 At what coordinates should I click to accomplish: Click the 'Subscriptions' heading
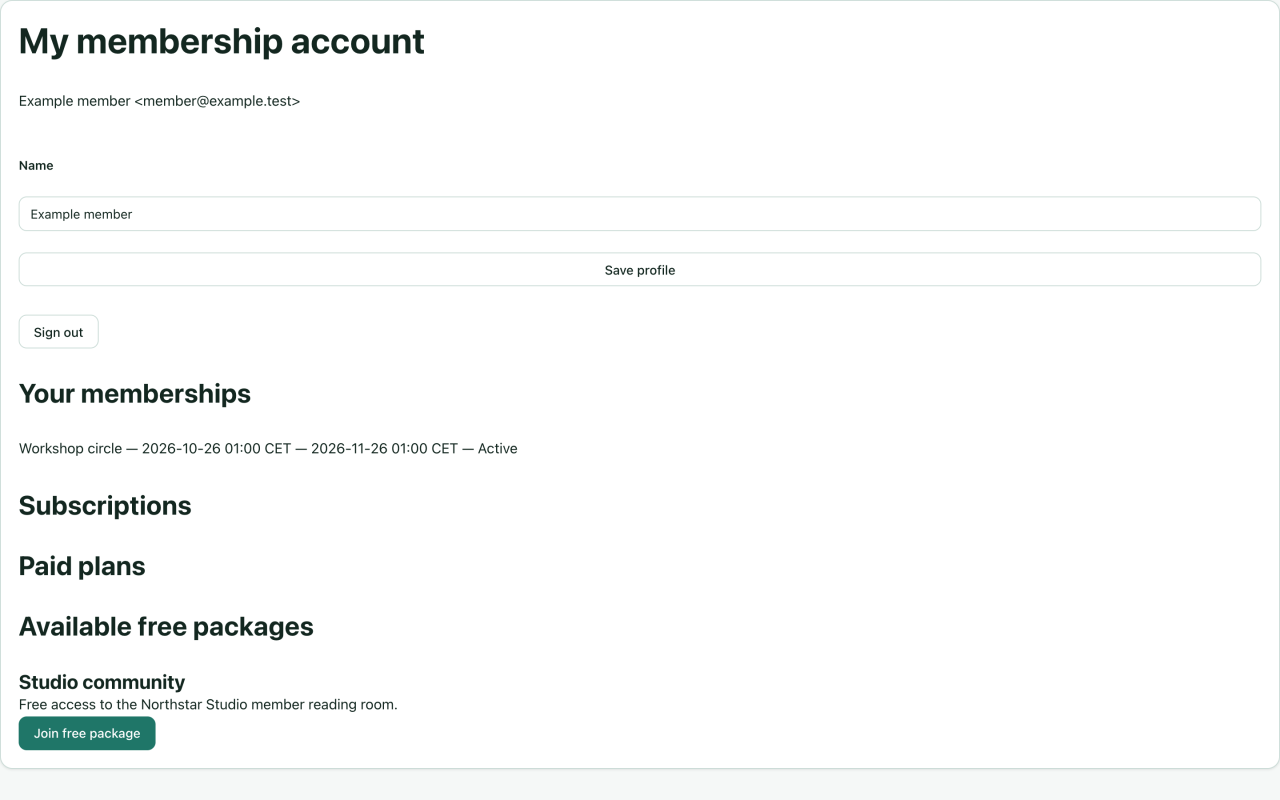105,506
